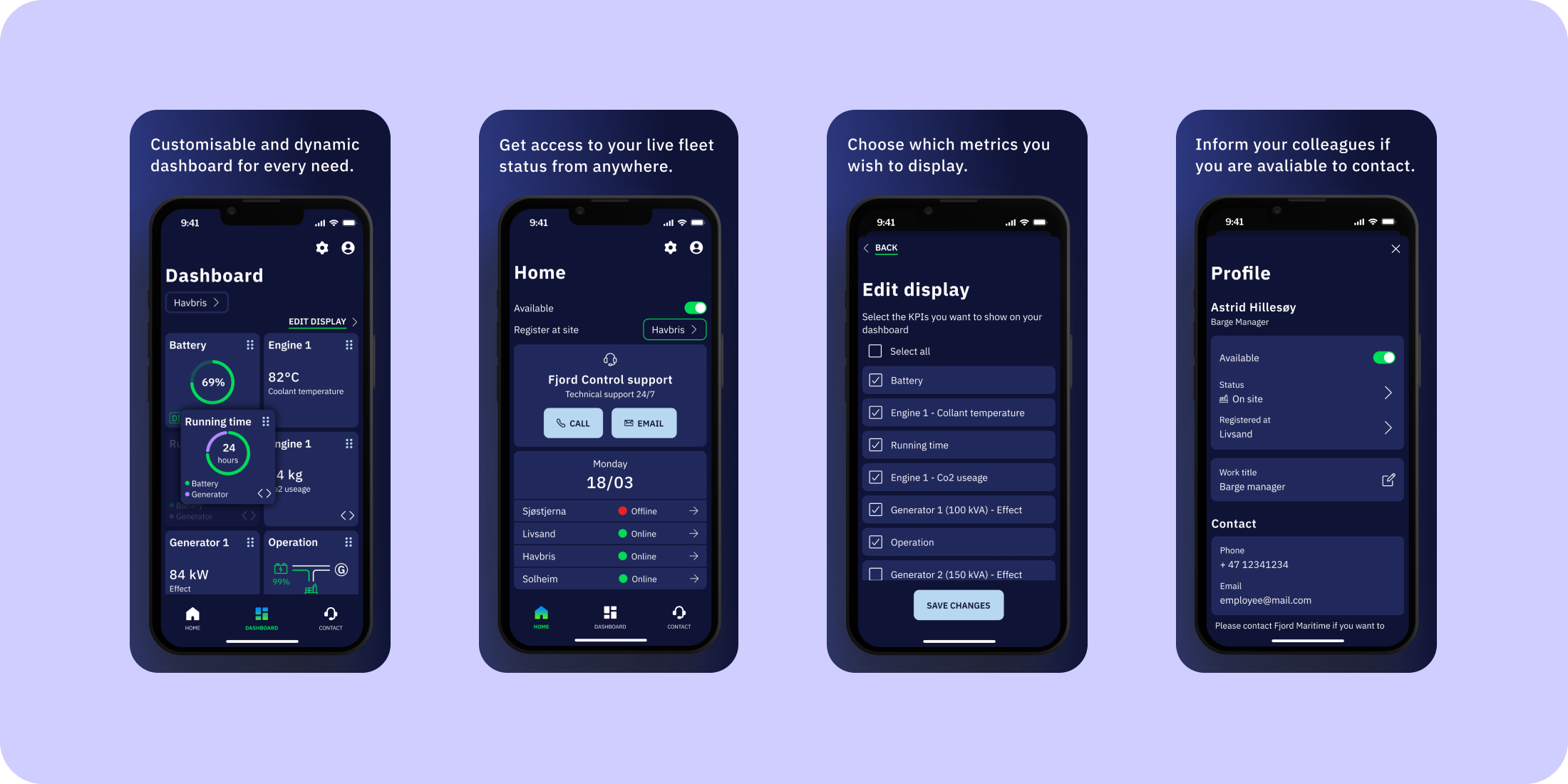
Task: Uncheck Generator 2 (150 kVA) Effect option
Action: [875, 574]
